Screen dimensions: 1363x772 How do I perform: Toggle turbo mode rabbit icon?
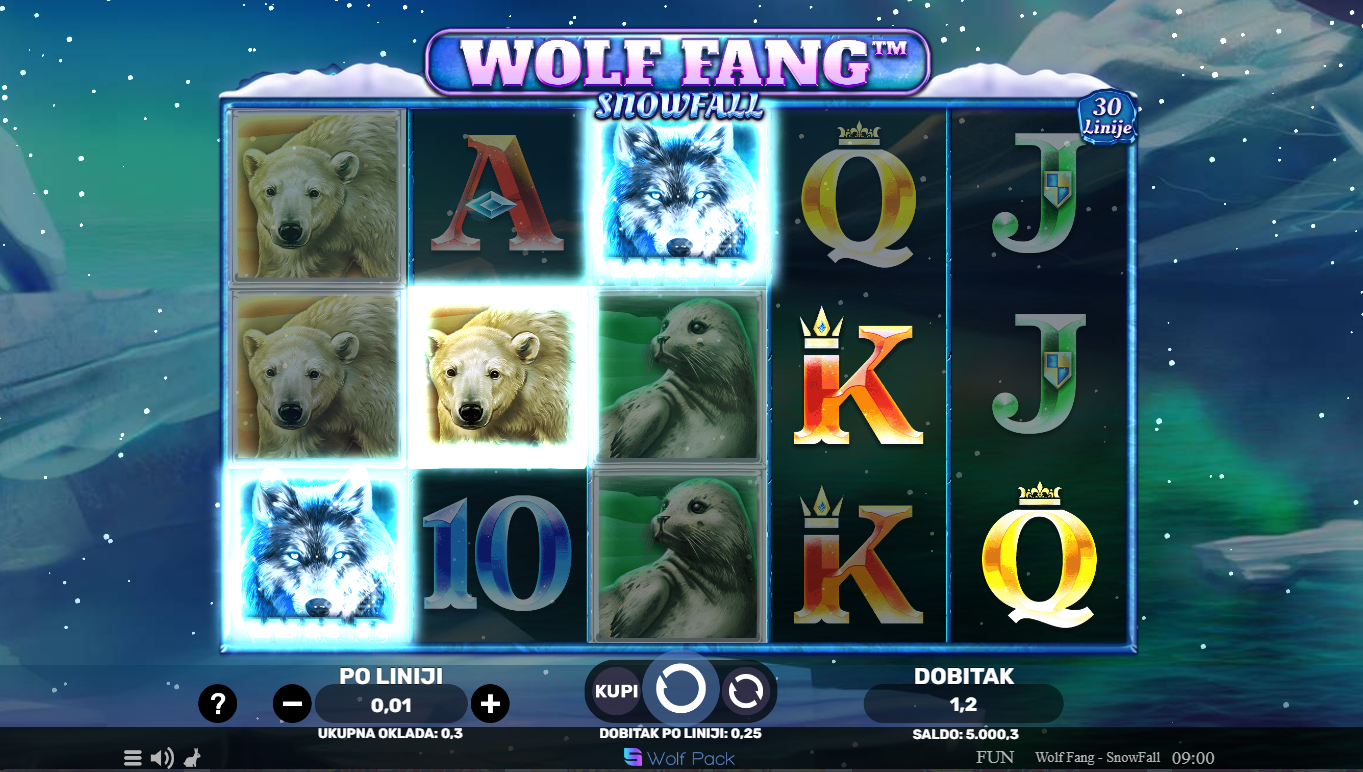click(192, 758)
